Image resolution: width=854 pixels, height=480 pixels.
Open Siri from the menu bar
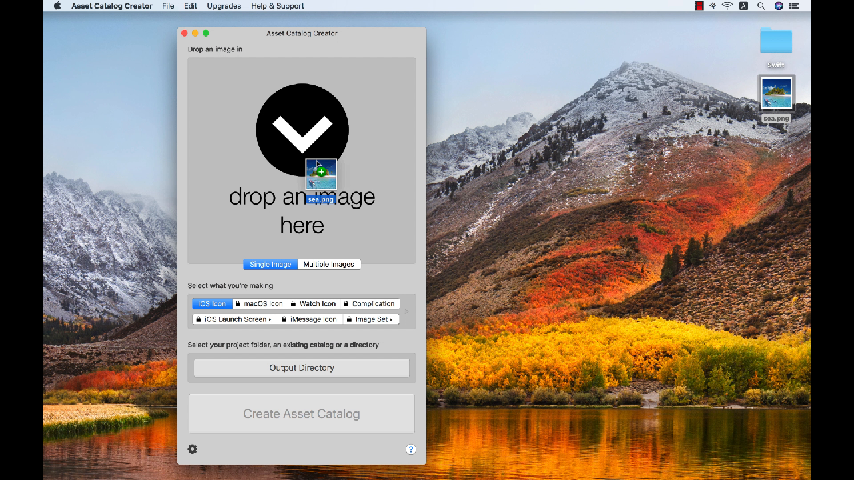click(778, 6)
